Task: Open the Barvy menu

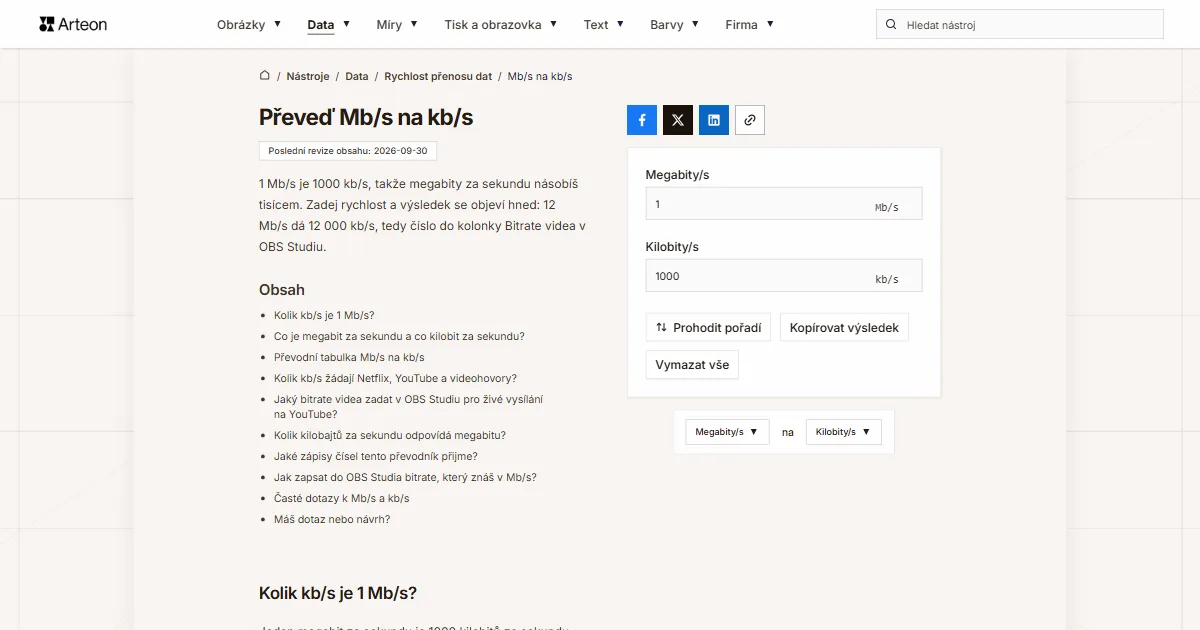Action: pos(675,24)
